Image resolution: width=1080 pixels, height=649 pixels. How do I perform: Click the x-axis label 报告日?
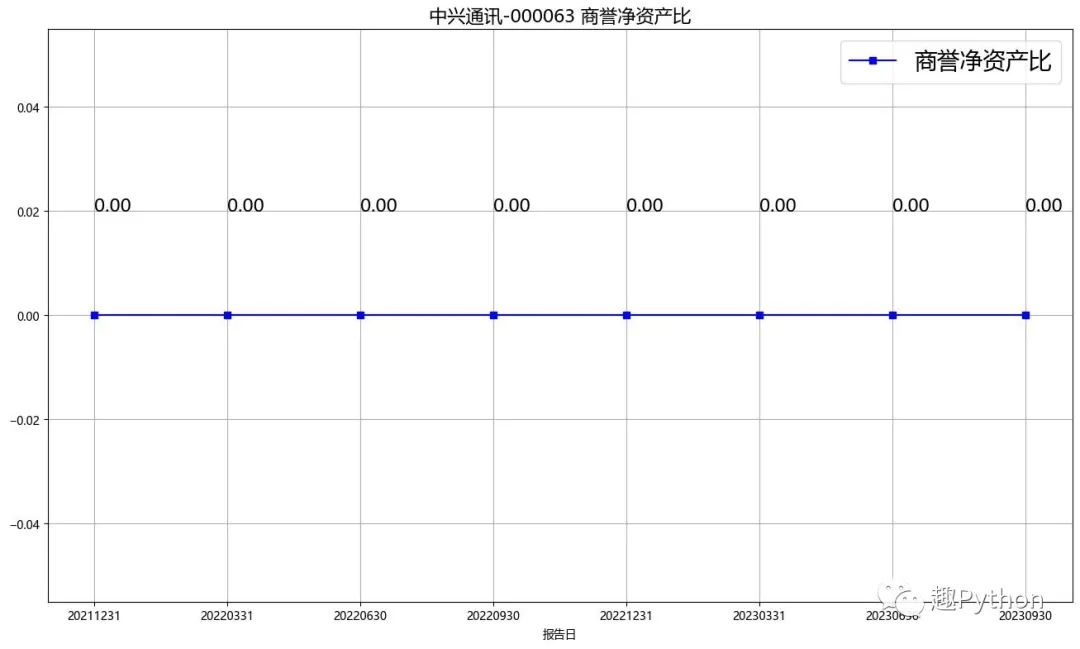[559, 635]
